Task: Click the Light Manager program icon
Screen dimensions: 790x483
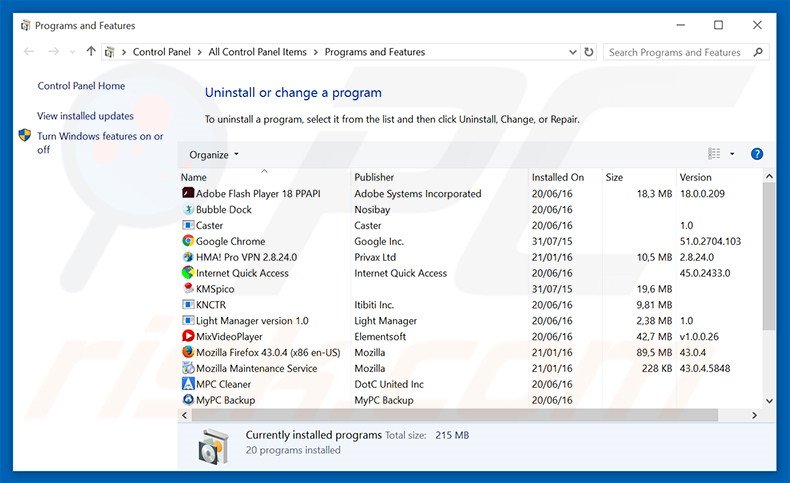Action: [188, 320]
